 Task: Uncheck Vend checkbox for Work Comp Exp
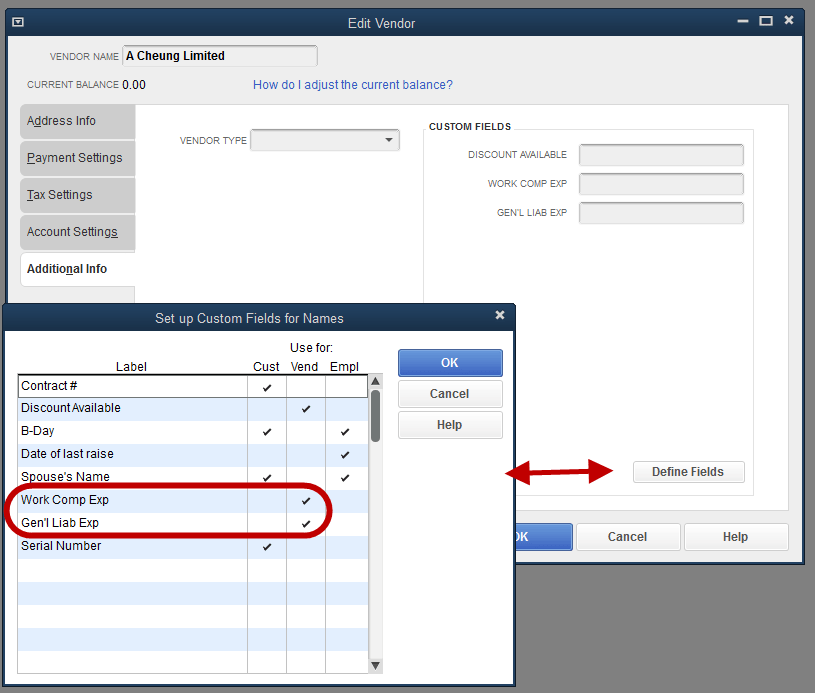(305, 500)
